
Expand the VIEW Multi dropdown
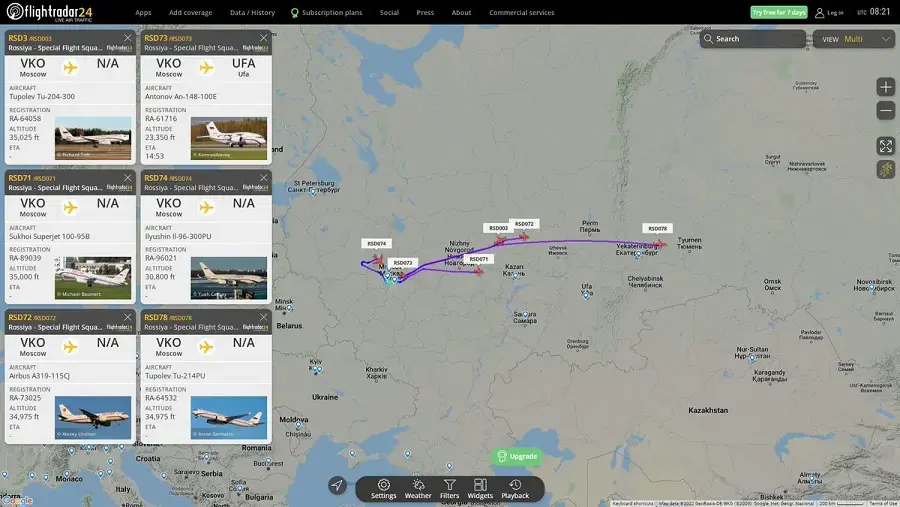[854, 39]
